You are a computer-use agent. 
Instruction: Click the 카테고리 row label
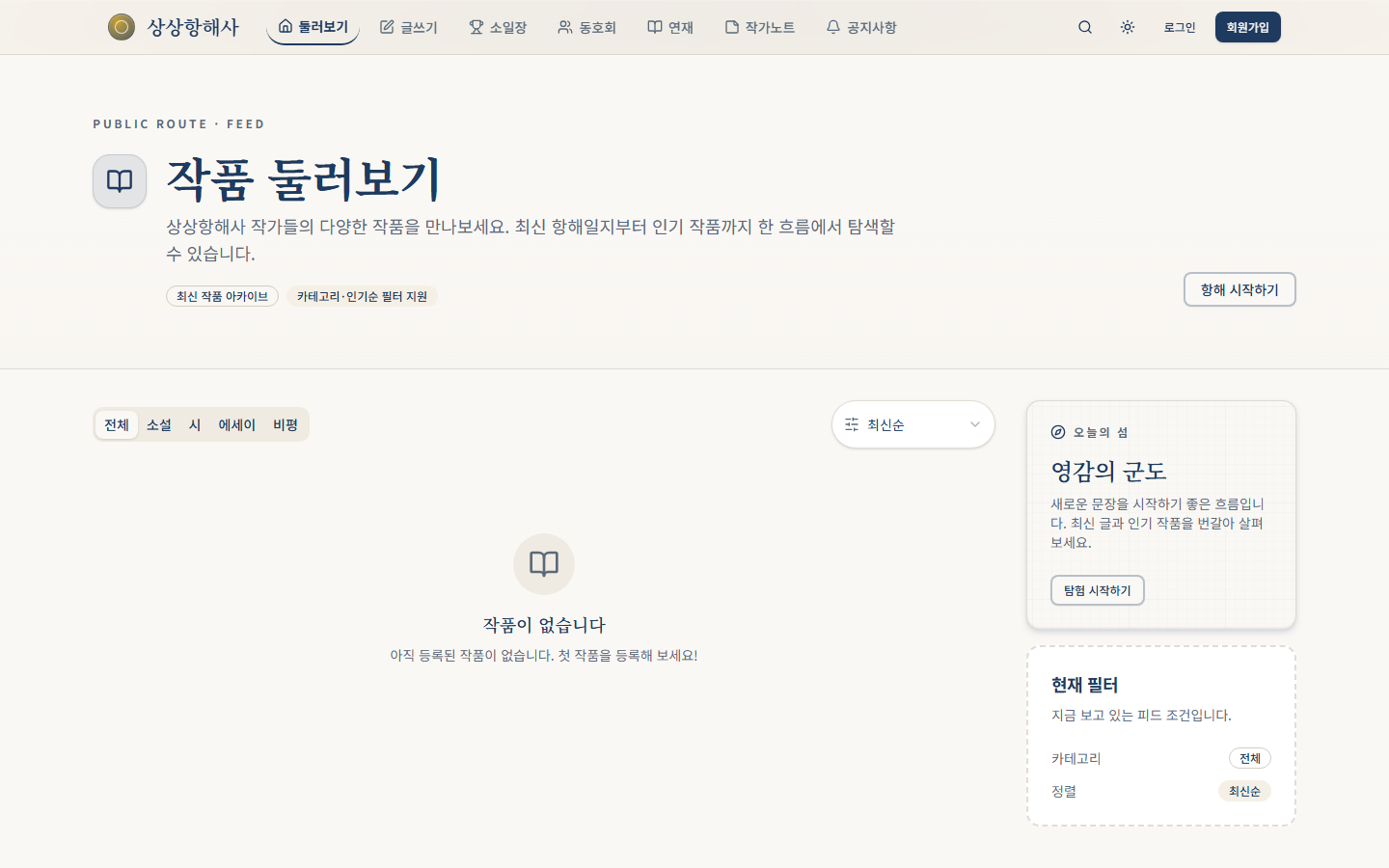click(1076, 758)
